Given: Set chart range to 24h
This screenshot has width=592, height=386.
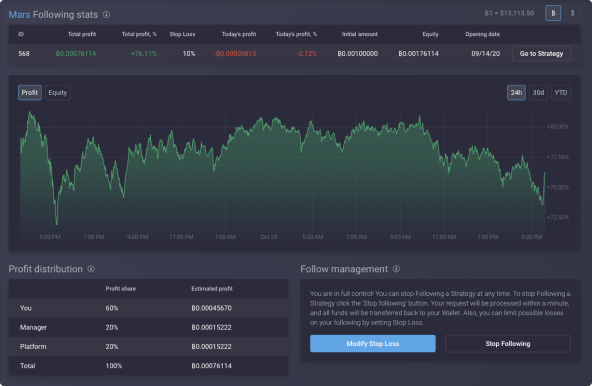Looking at the screenshot, I should coord(516,93).
